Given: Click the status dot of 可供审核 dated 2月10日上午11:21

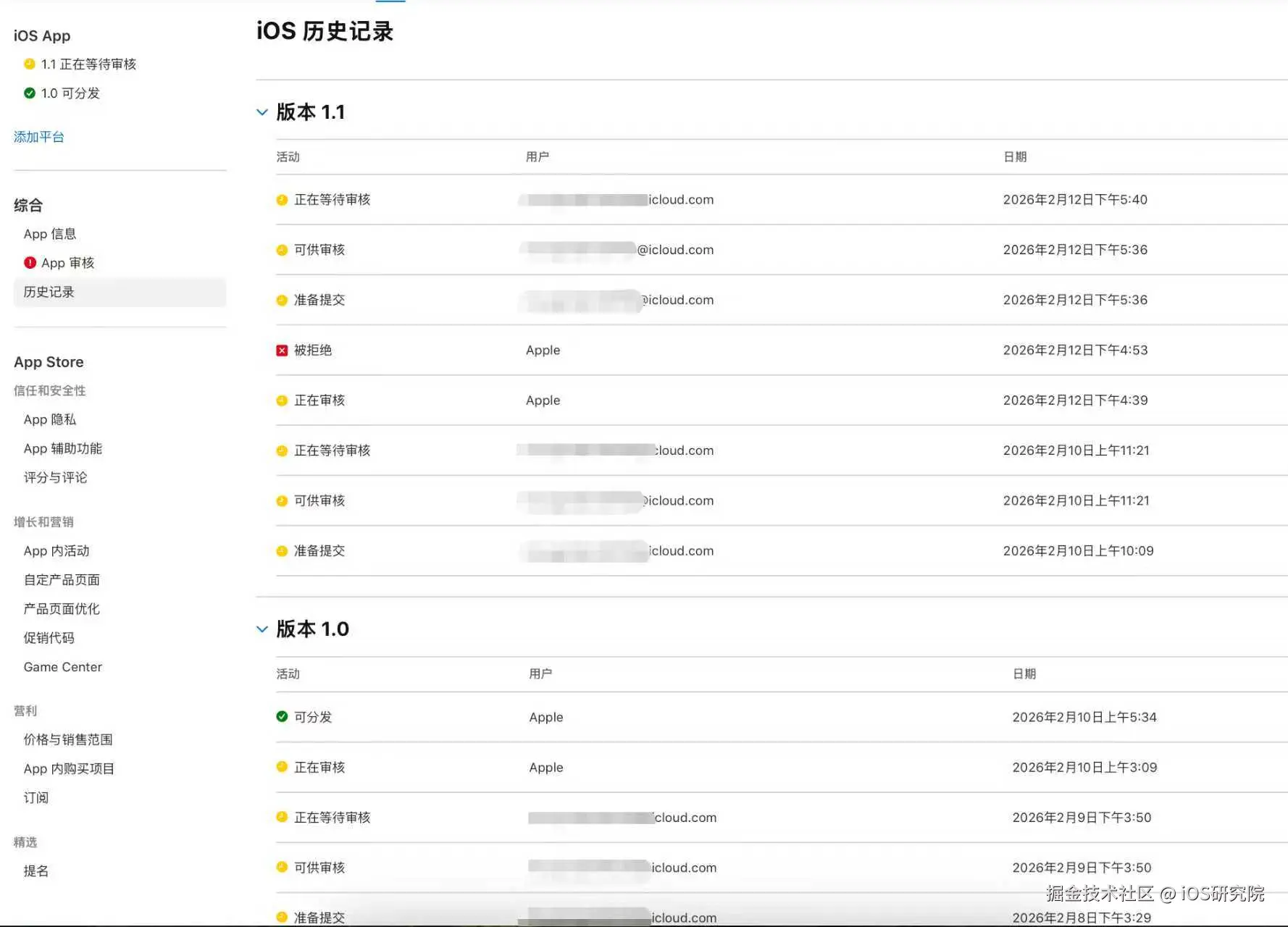Looking at the screenshot, I should tap(282, 501).
